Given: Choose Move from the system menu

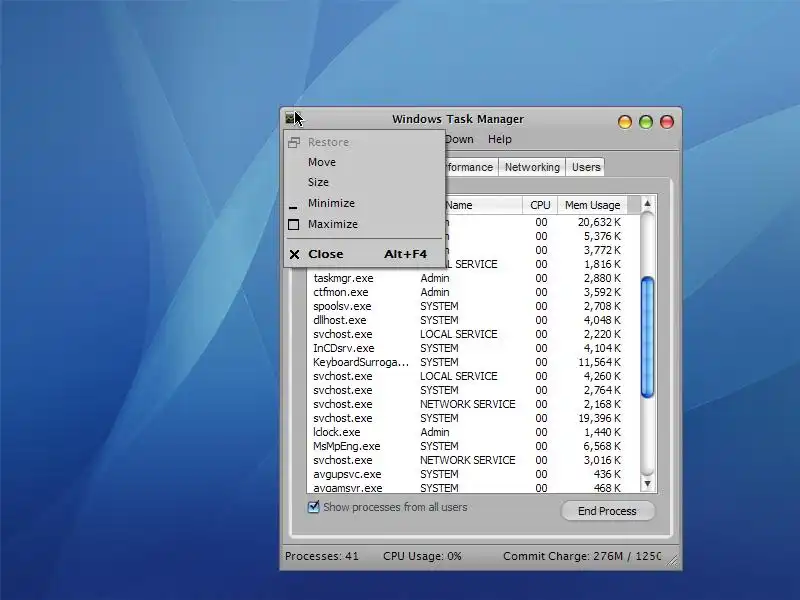Looking at the screenshot, I should 364,162.
